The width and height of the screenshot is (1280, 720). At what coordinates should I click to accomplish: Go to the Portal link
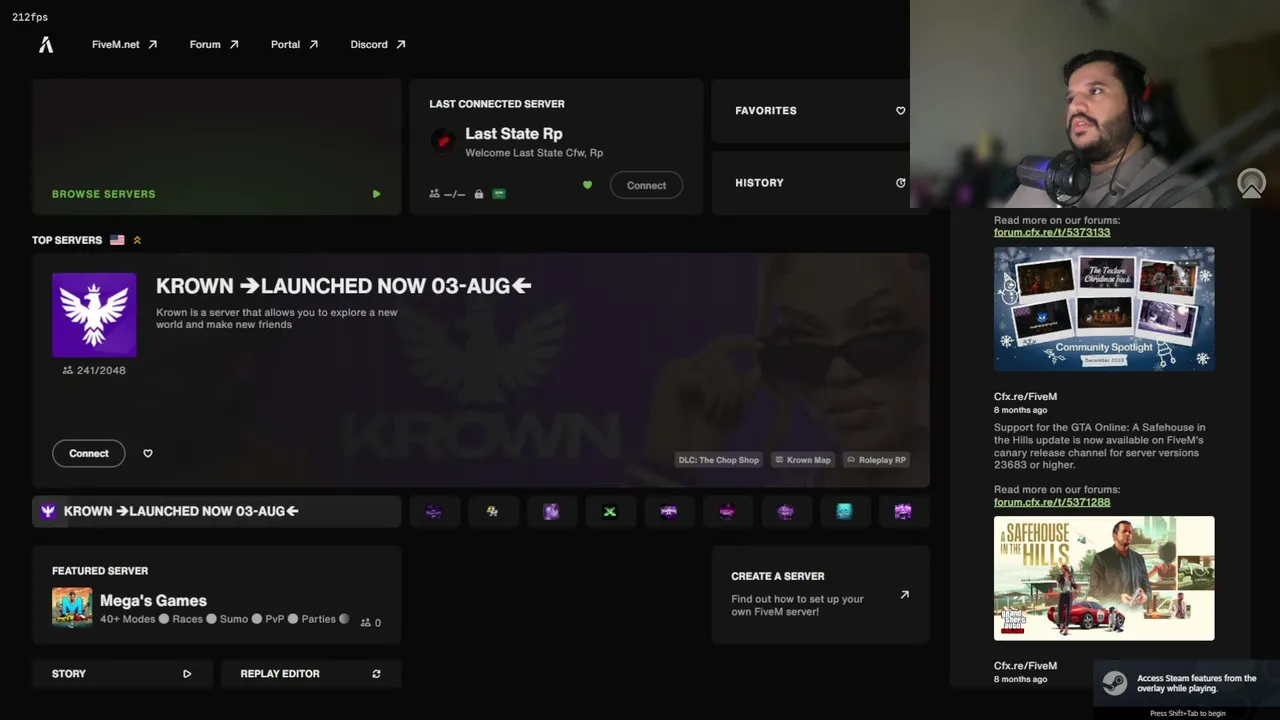[x=294, y=44]
